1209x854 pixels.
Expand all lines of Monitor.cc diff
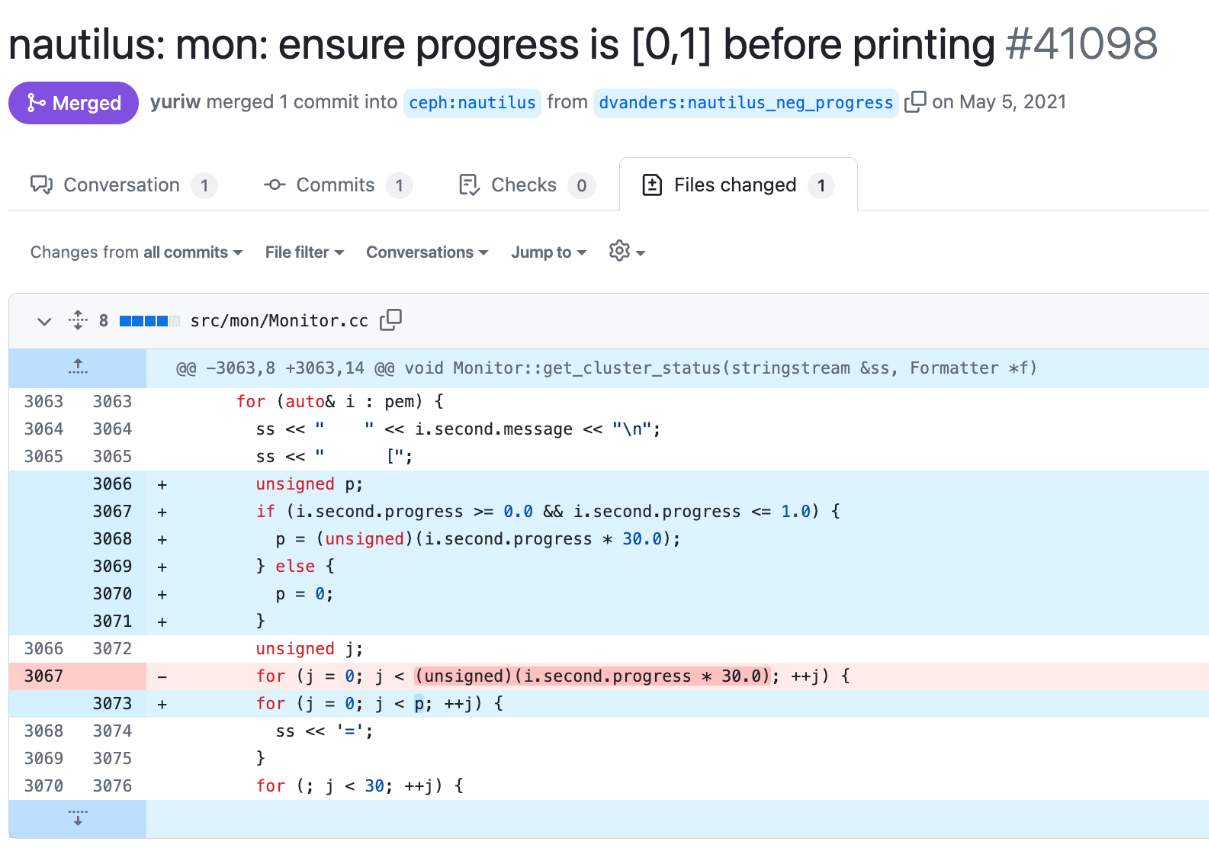[x=78, y=321]
